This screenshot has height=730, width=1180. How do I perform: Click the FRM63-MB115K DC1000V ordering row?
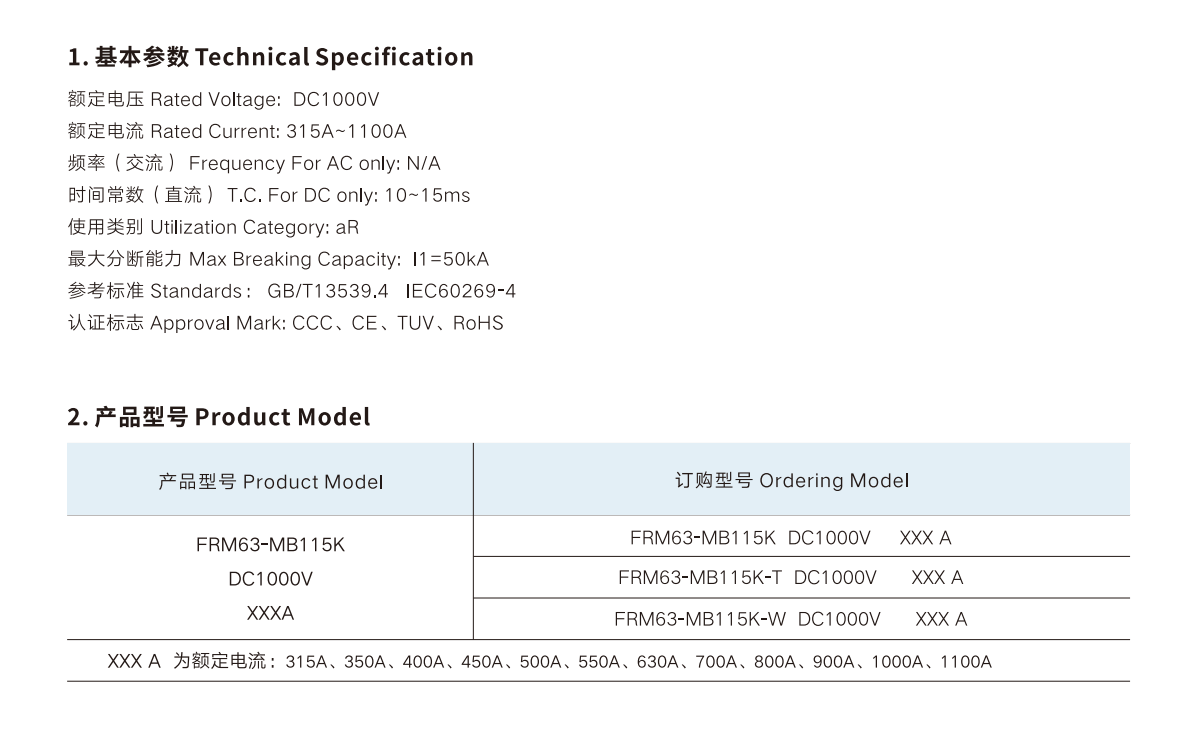click(802, 537)
